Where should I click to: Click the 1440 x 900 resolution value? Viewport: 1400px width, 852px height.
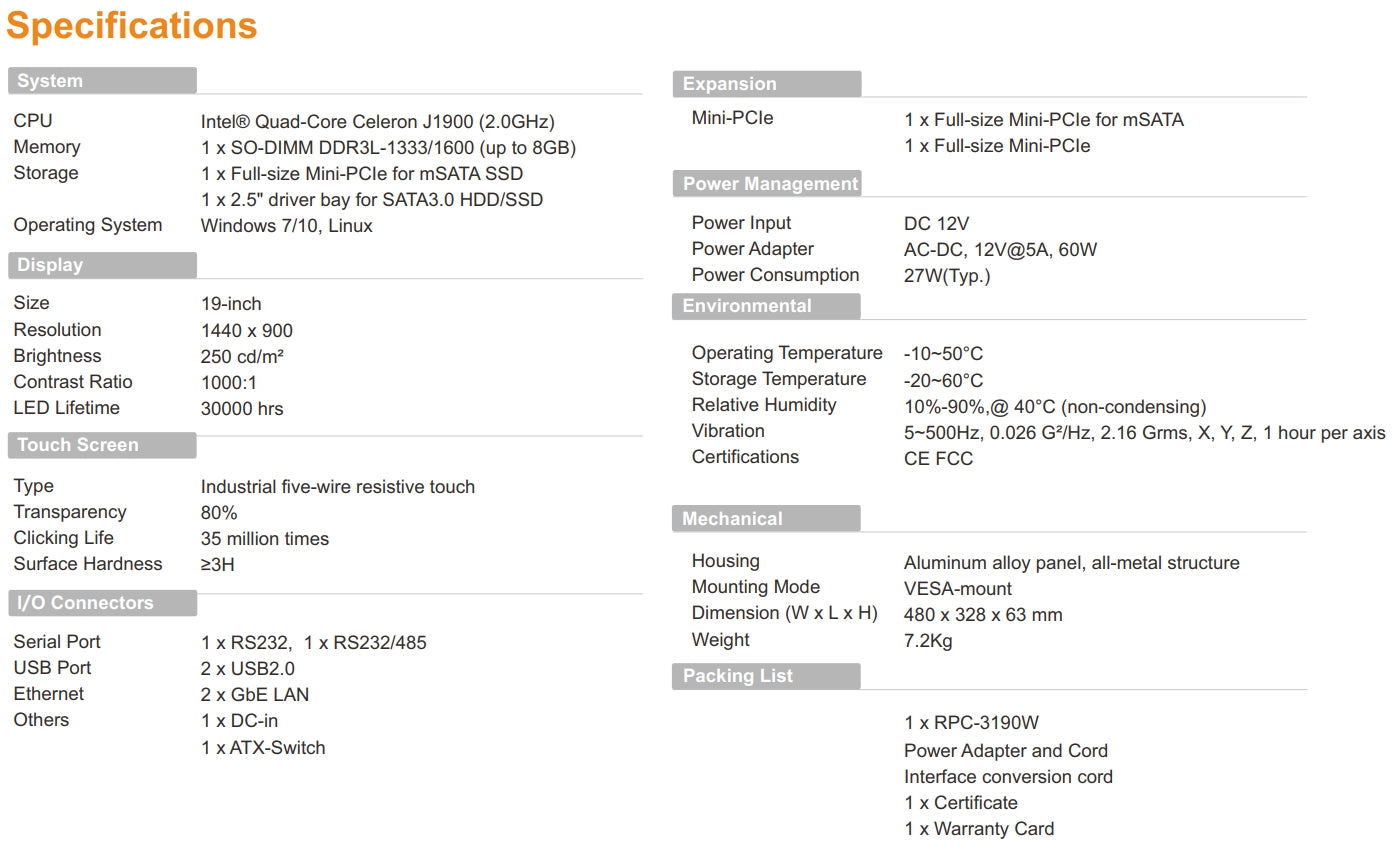click(x=247, y=331)
